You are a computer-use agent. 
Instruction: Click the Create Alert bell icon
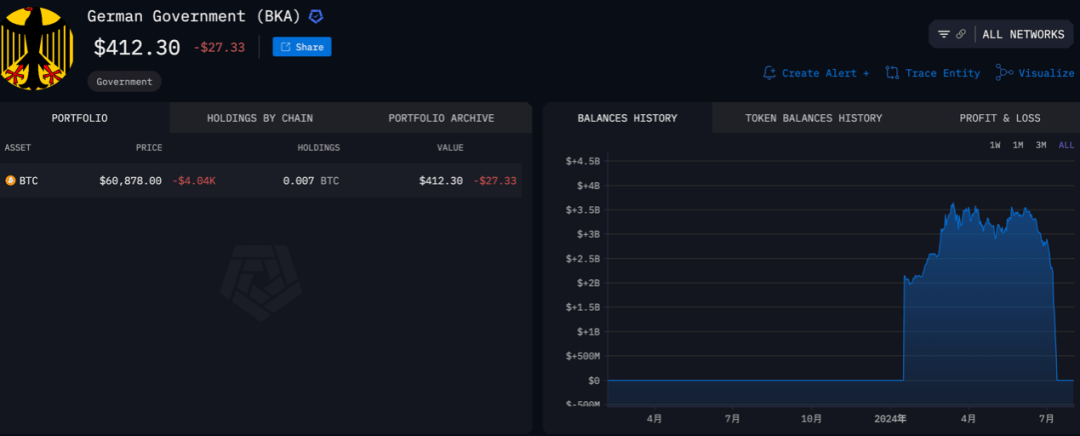tap(769, 73)
